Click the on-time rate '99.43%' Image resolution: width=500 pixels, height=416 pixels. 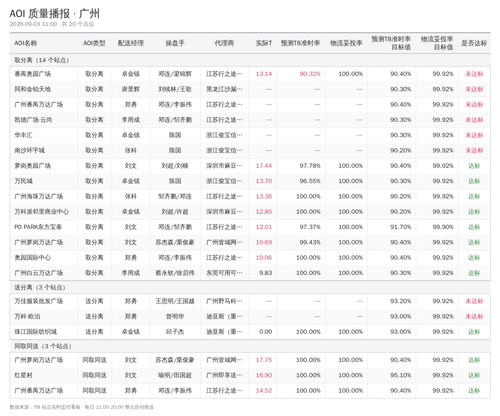(x=310, y=243)
